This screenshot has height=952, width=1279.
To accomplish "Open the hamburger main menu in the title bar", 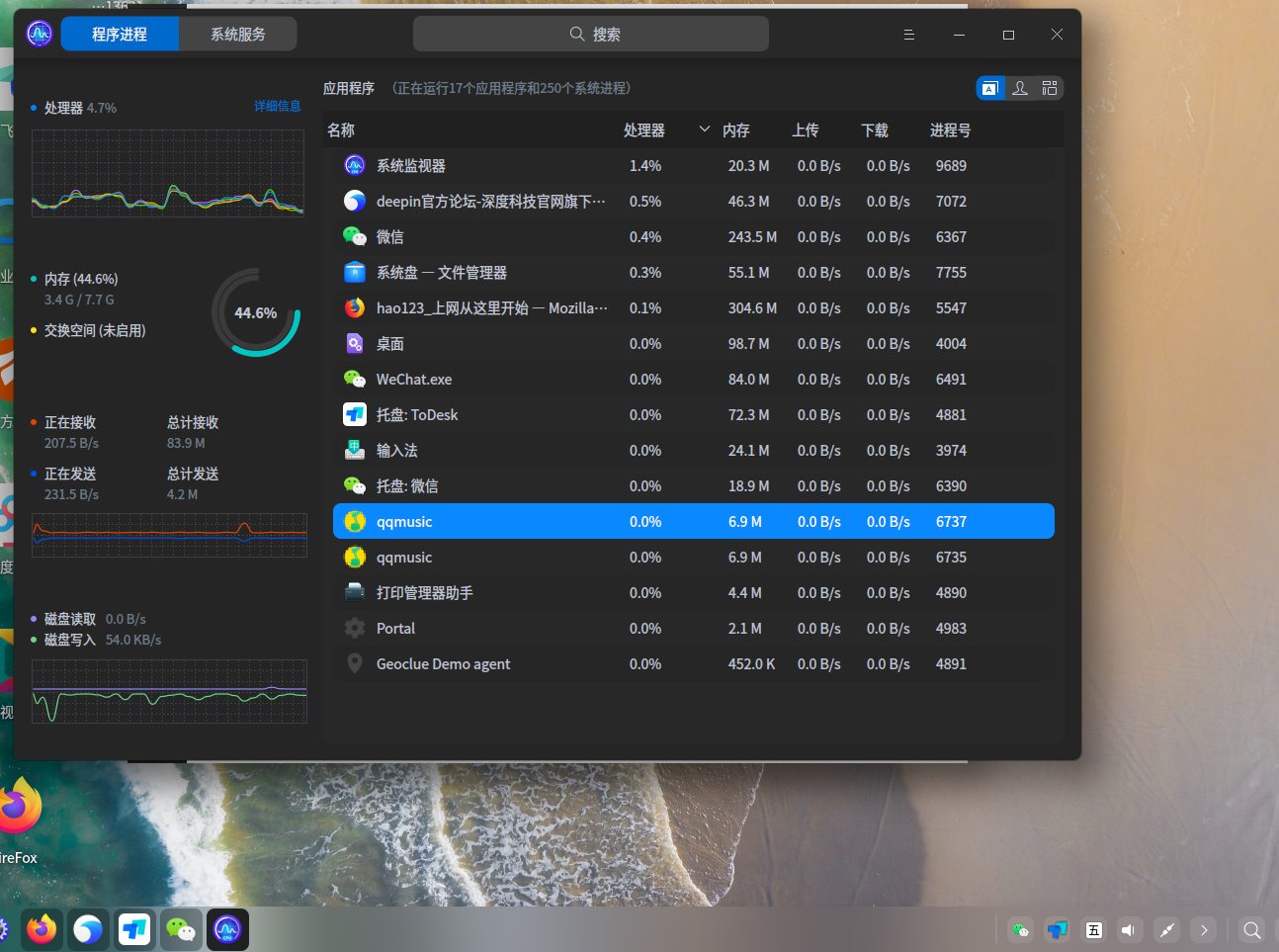I will [909, 35].
